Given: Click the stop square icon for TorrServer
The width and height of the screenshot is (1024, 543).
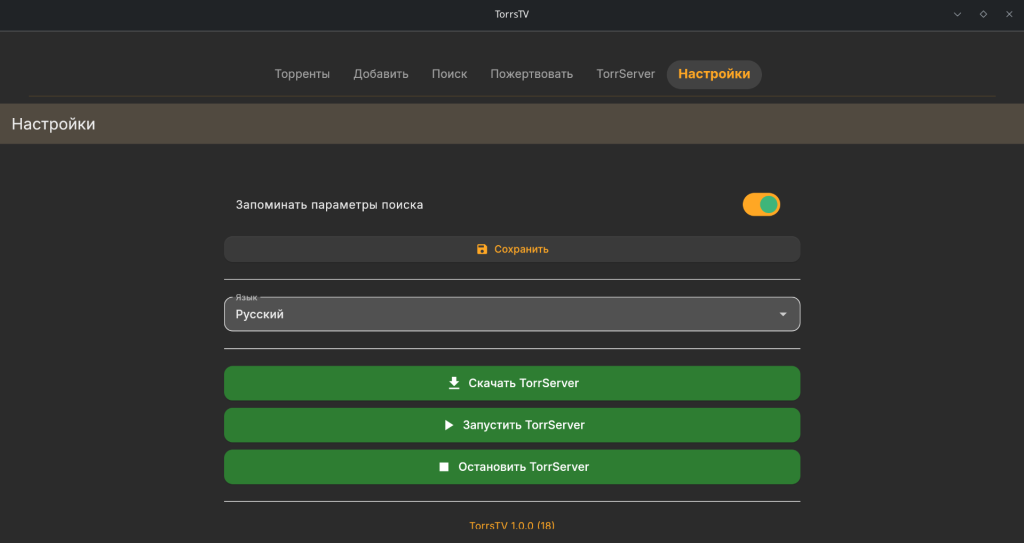Looking at the screenshot, I should 444,467.
